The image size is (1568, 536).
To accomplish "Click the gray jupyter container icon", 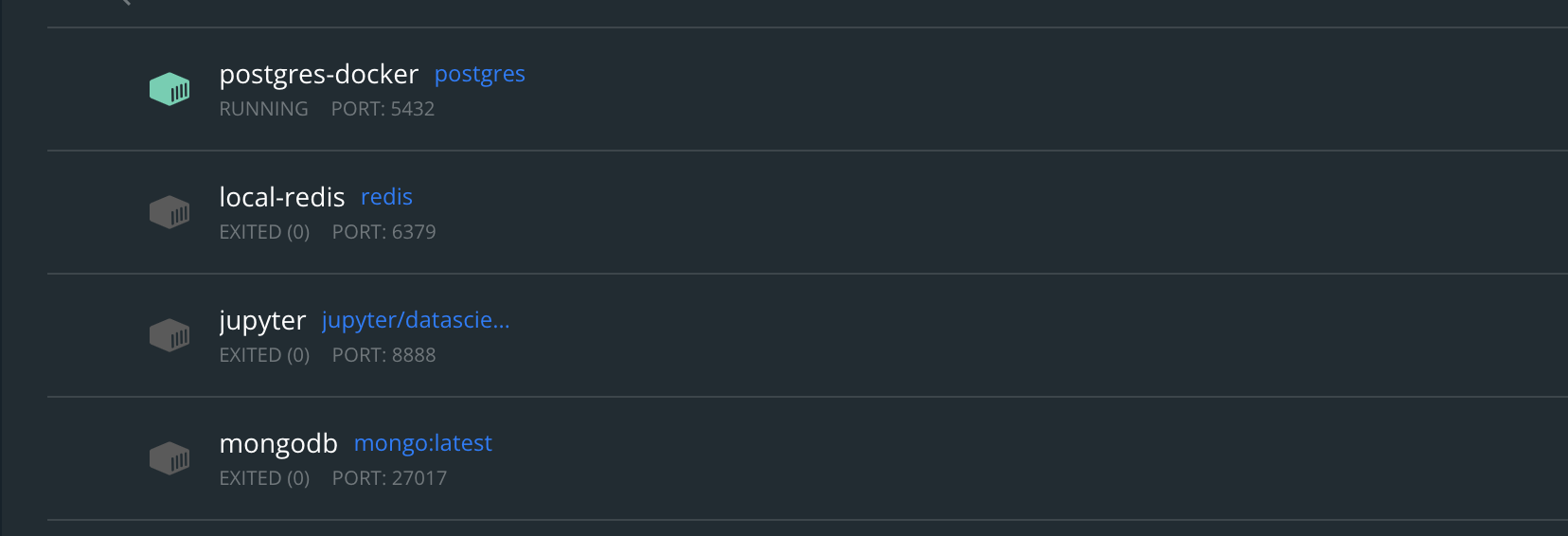I will point(169,335).
